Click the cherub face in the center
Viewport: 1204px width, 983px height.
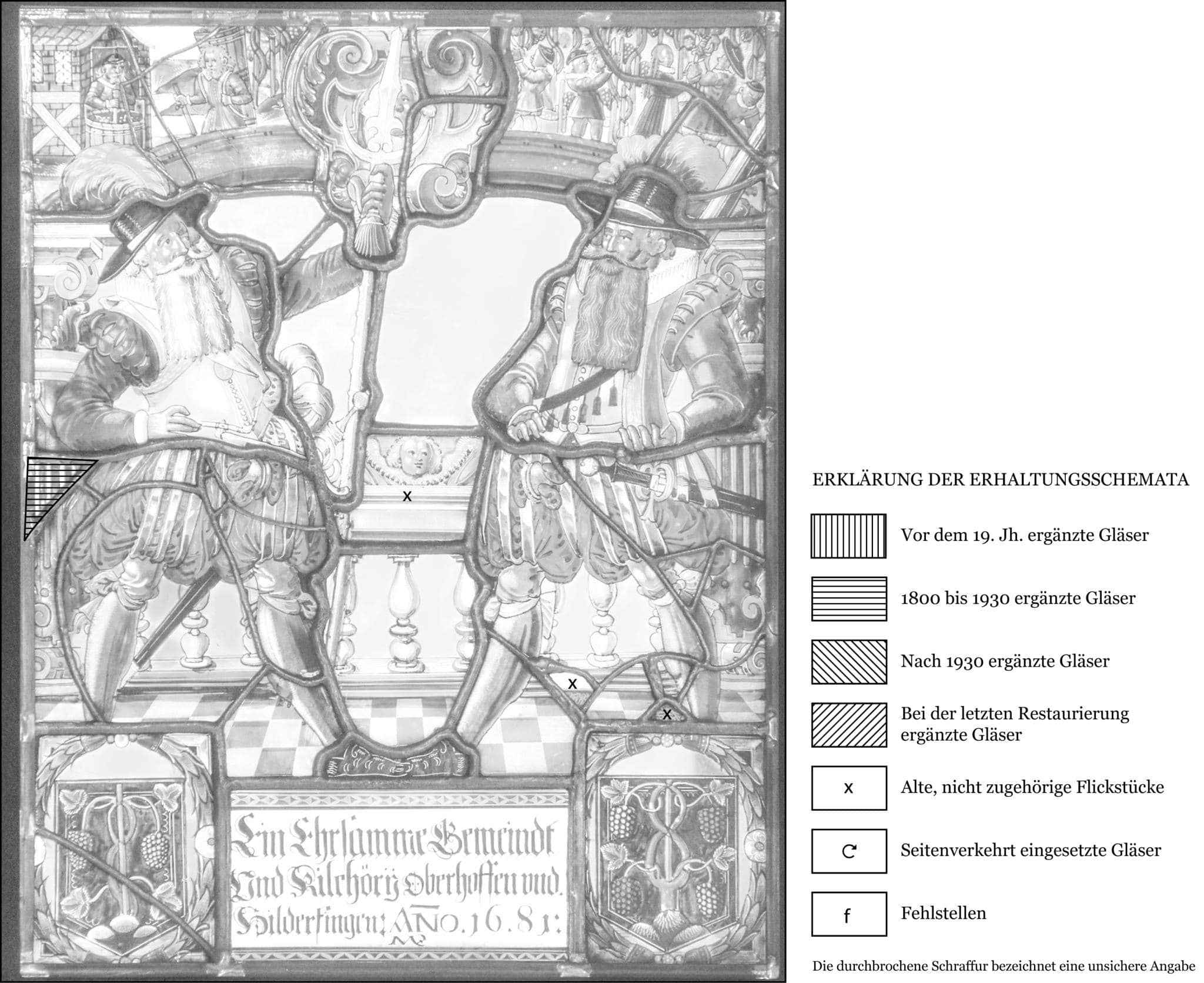point(414,459)
